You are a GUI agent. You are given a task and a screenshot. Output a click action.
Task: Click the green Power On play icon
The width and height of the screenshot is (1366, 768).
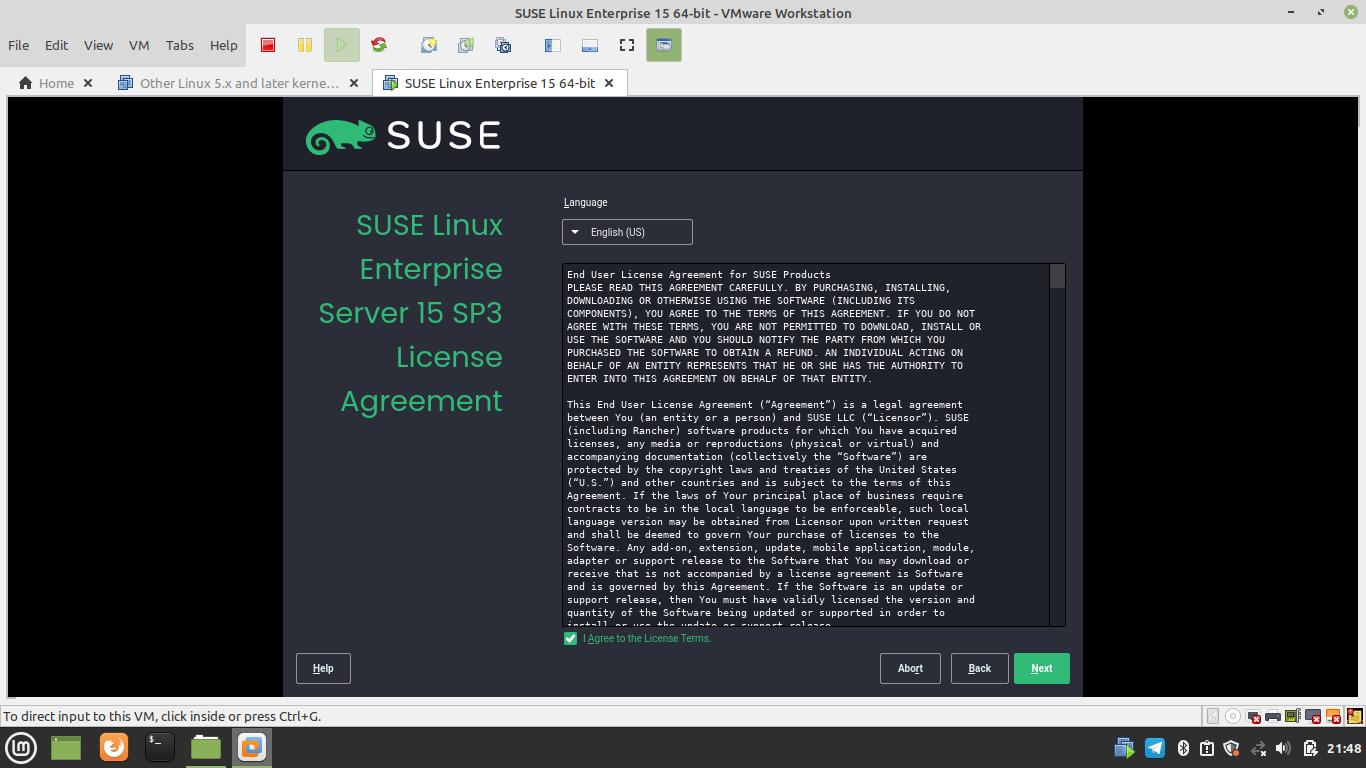[341, 45]
